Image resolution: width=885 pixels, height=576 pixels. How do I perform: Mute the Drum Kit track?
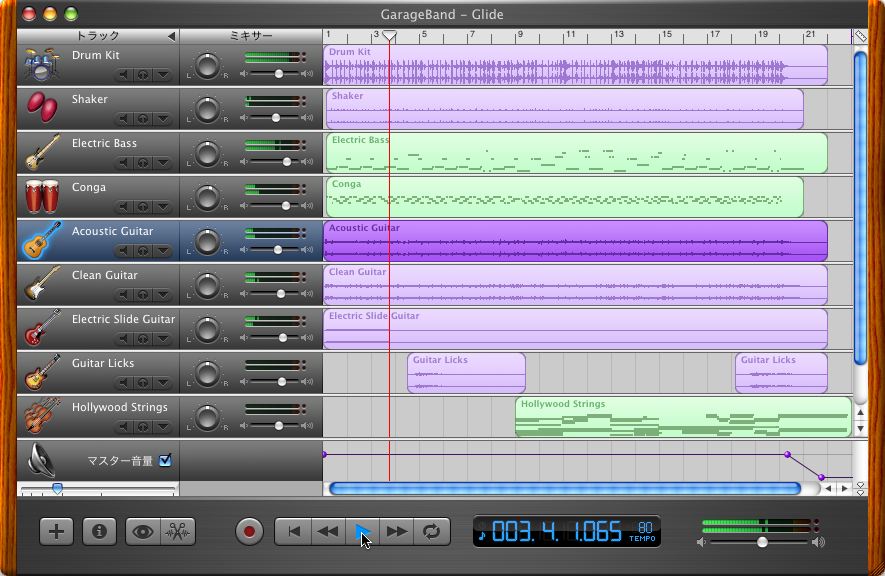[124, 74]
